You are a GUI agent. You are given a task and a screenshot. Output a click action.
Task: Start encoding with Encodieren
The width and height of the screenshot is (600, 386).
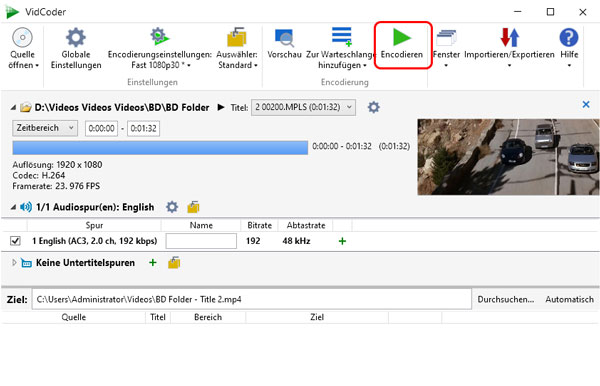(x=402, y=44)
